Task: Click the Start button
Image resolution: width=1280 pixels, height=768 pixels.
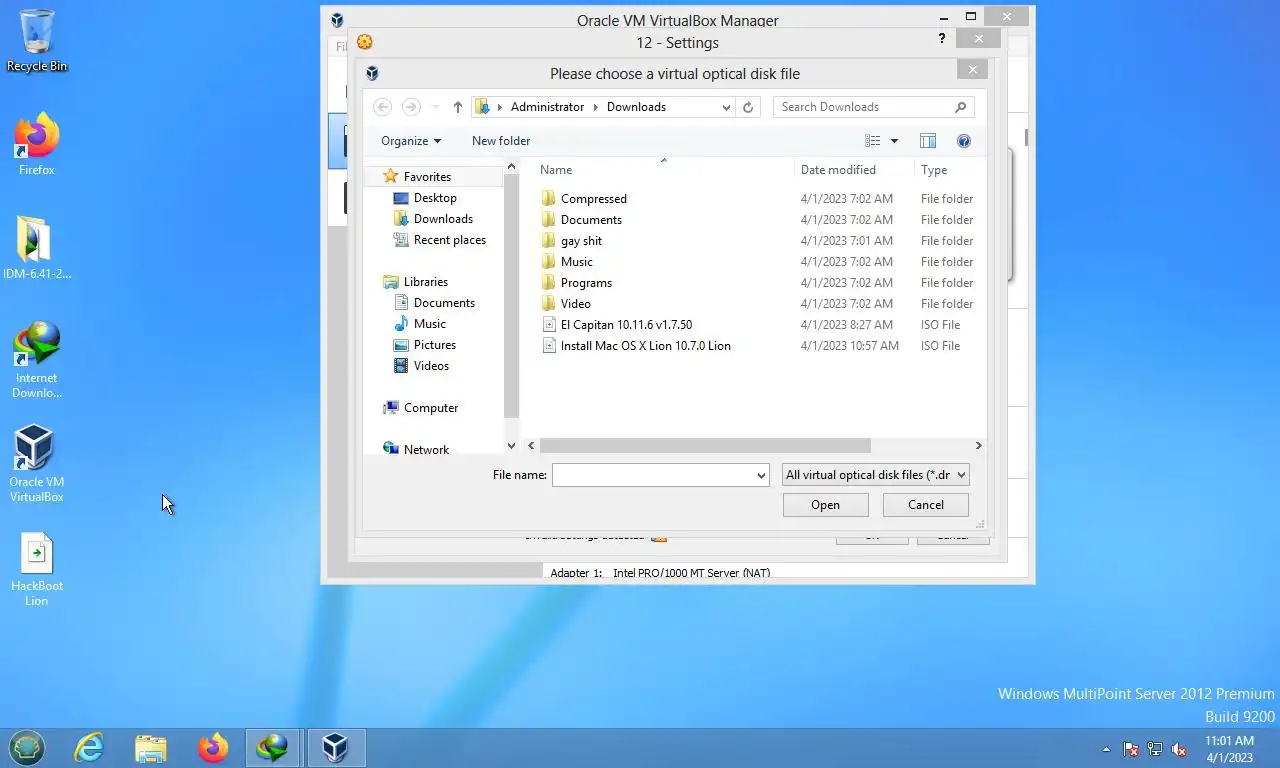Action: click(27, 747)
